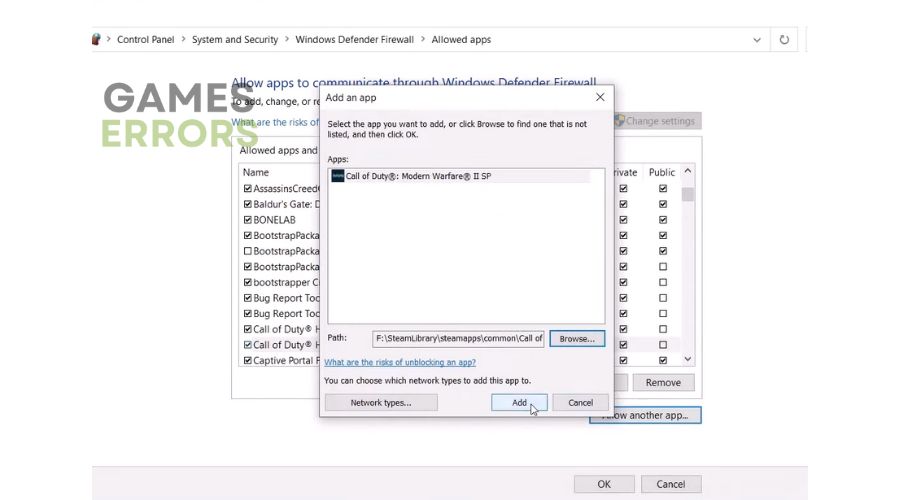The width and height of the screenshot is (900, 500).
Task: Click Cancel at bottom of Allowed apps window
Action: click(670, 484)
